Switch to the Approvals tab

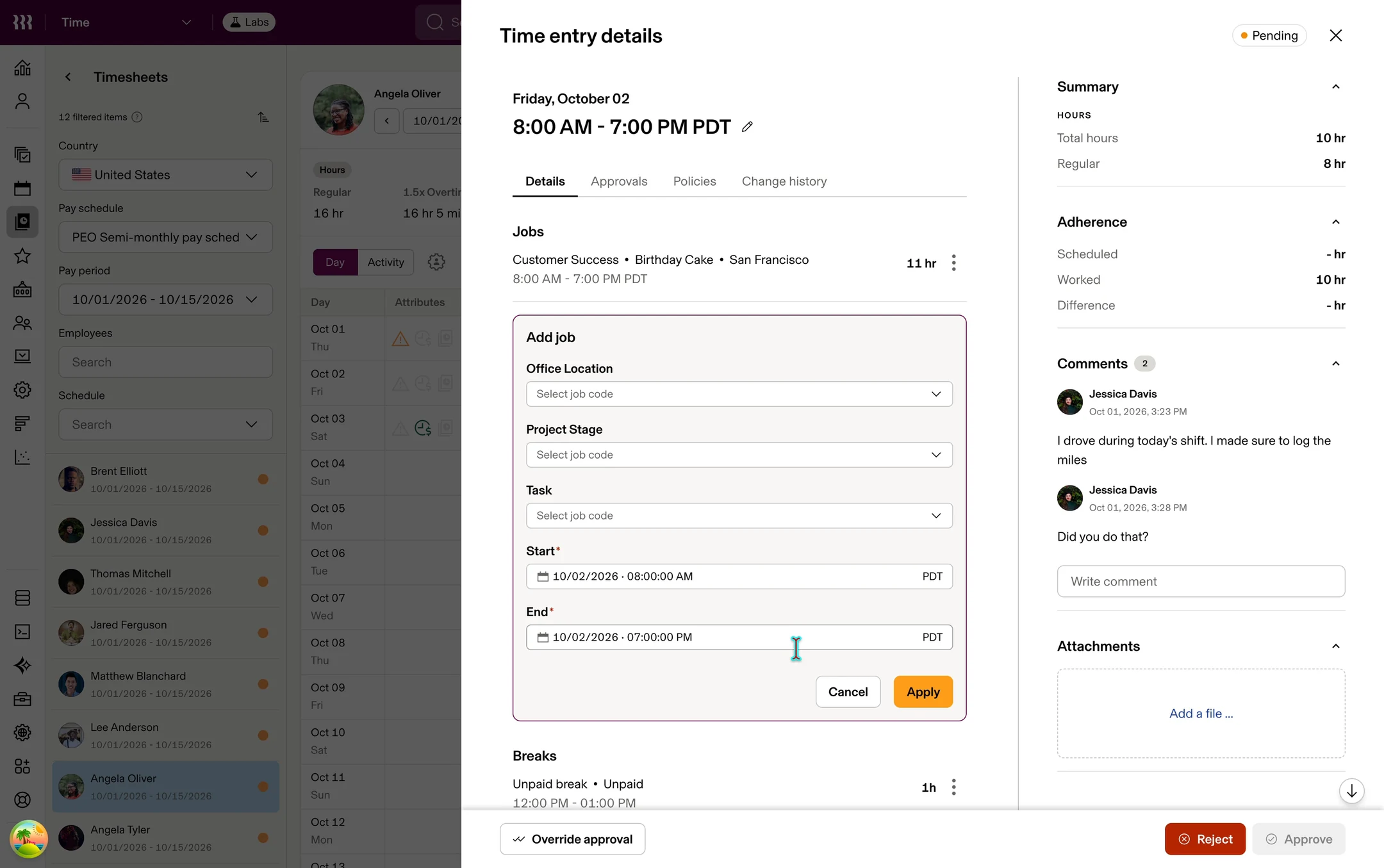point(619,181)
